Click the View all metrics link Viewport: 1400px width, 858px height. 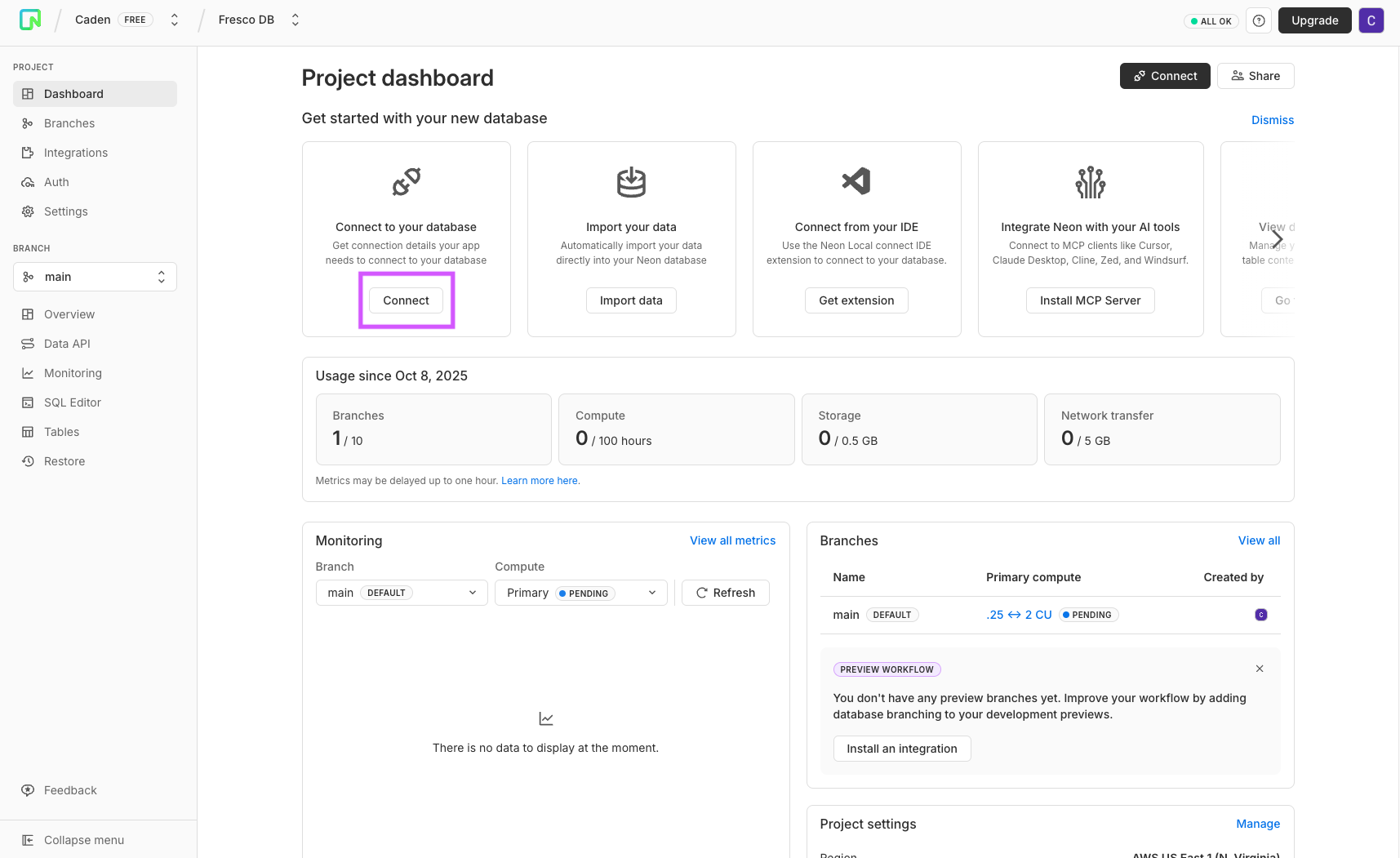[x=732, y=540]
